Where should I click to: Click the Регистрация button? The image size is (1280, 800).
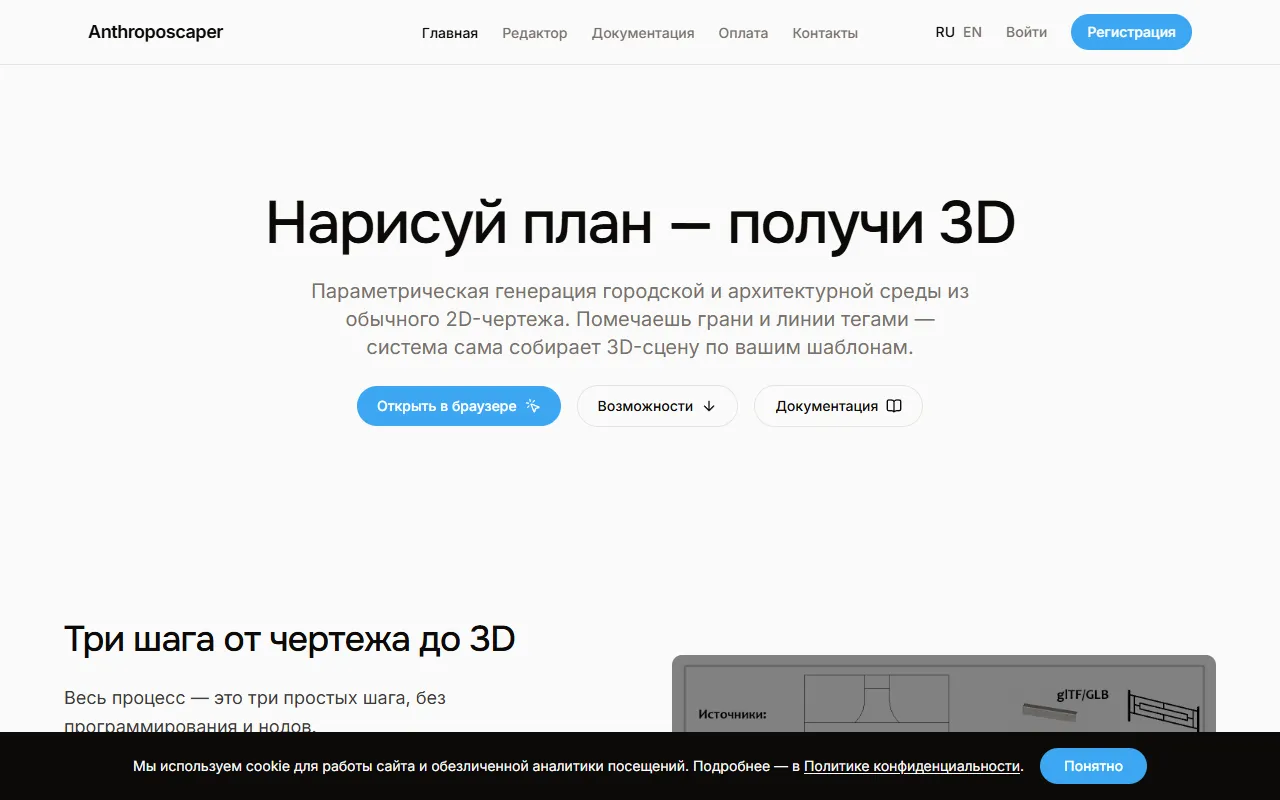[x=1131, y=32]
